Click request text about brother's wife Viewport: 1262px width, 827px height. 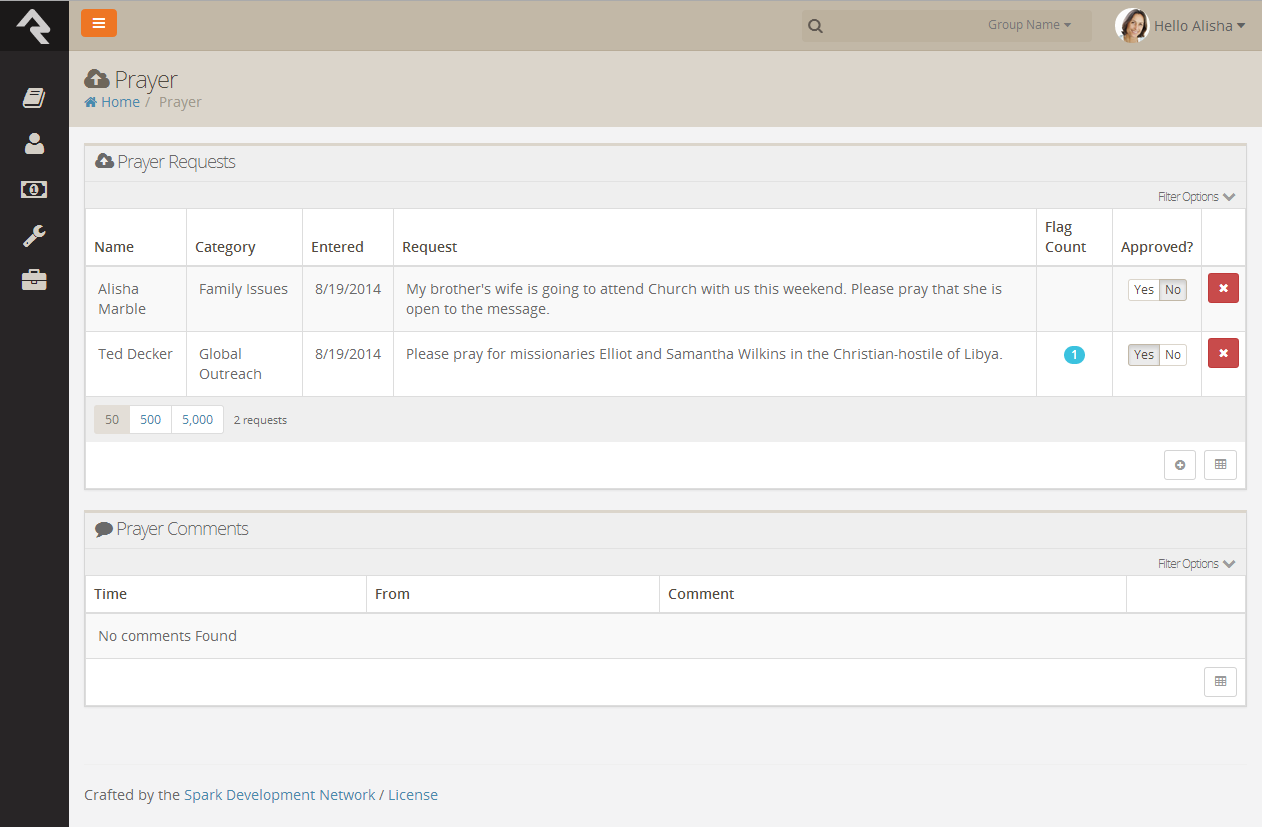704,299
